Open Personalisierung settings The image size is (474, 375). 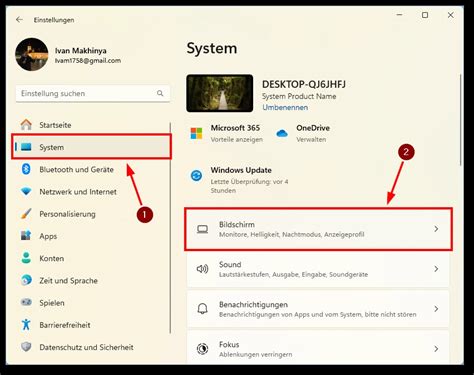point(67,214)
